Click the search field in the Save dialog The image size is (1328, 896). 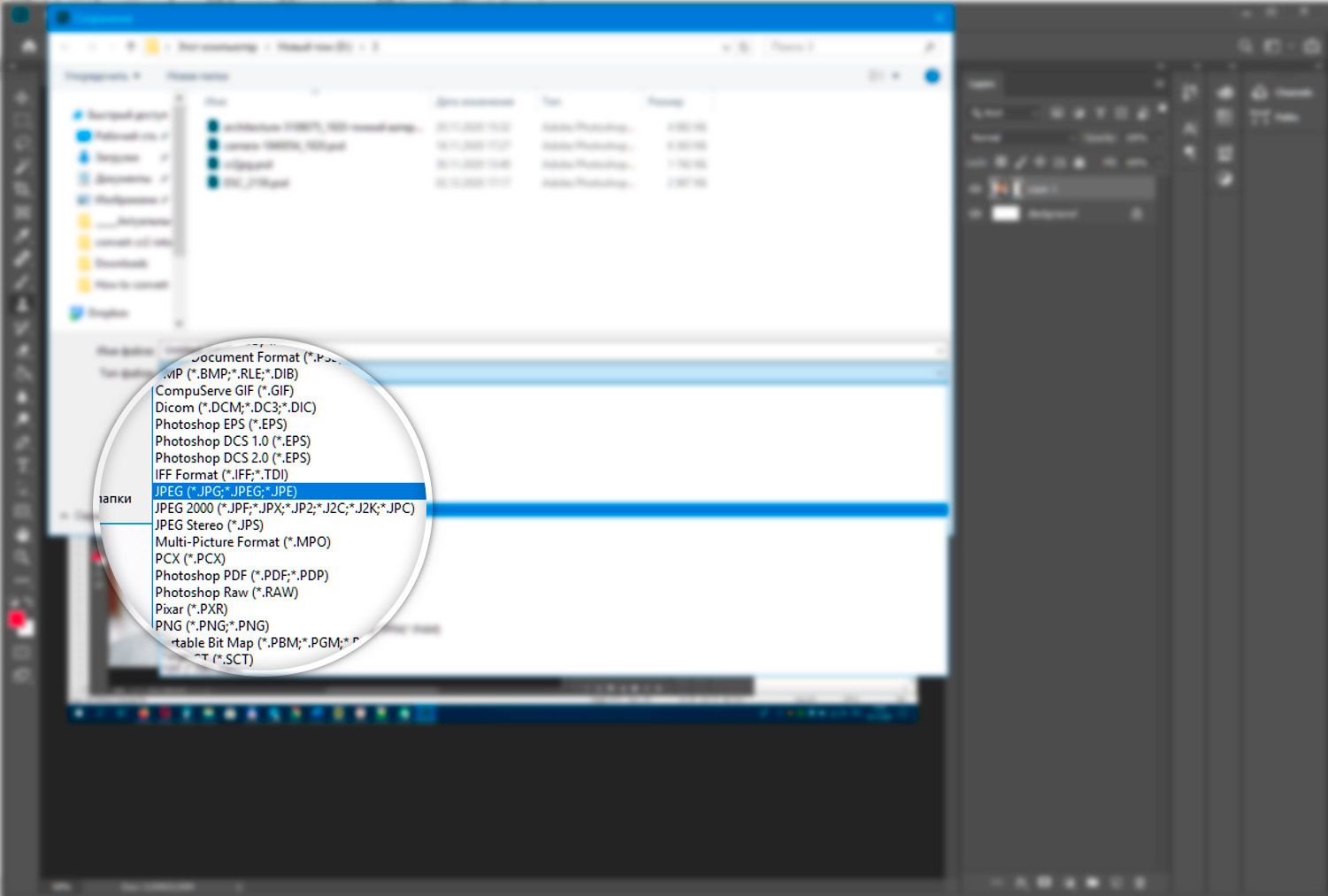(x=841, y=46)
